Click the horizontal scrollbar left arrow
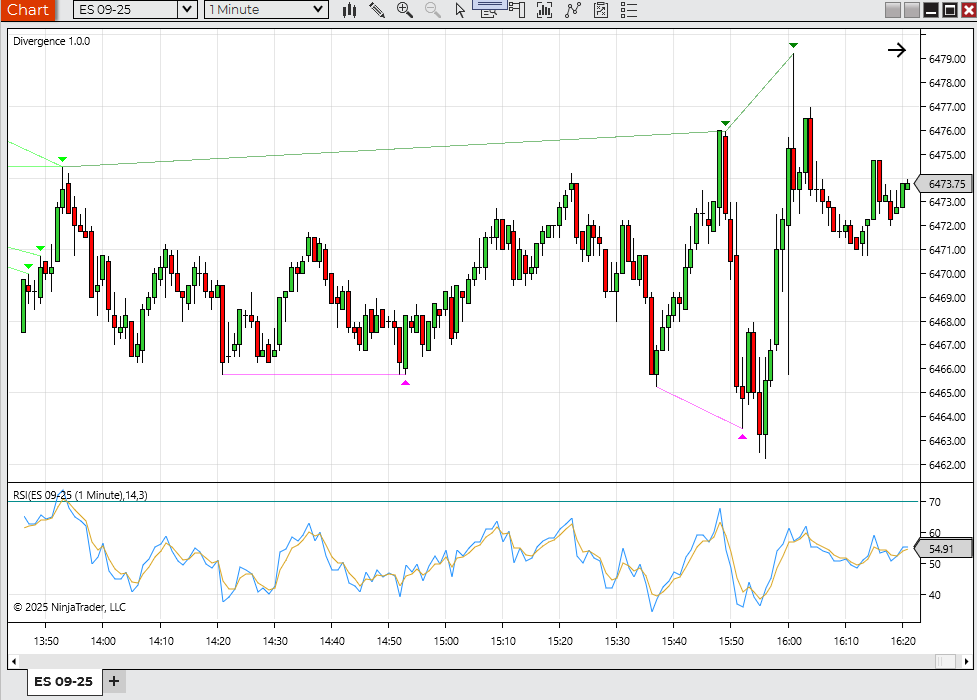Image resolution: width=977 pixels, height=700 pixels. click(x=14, y=661)
